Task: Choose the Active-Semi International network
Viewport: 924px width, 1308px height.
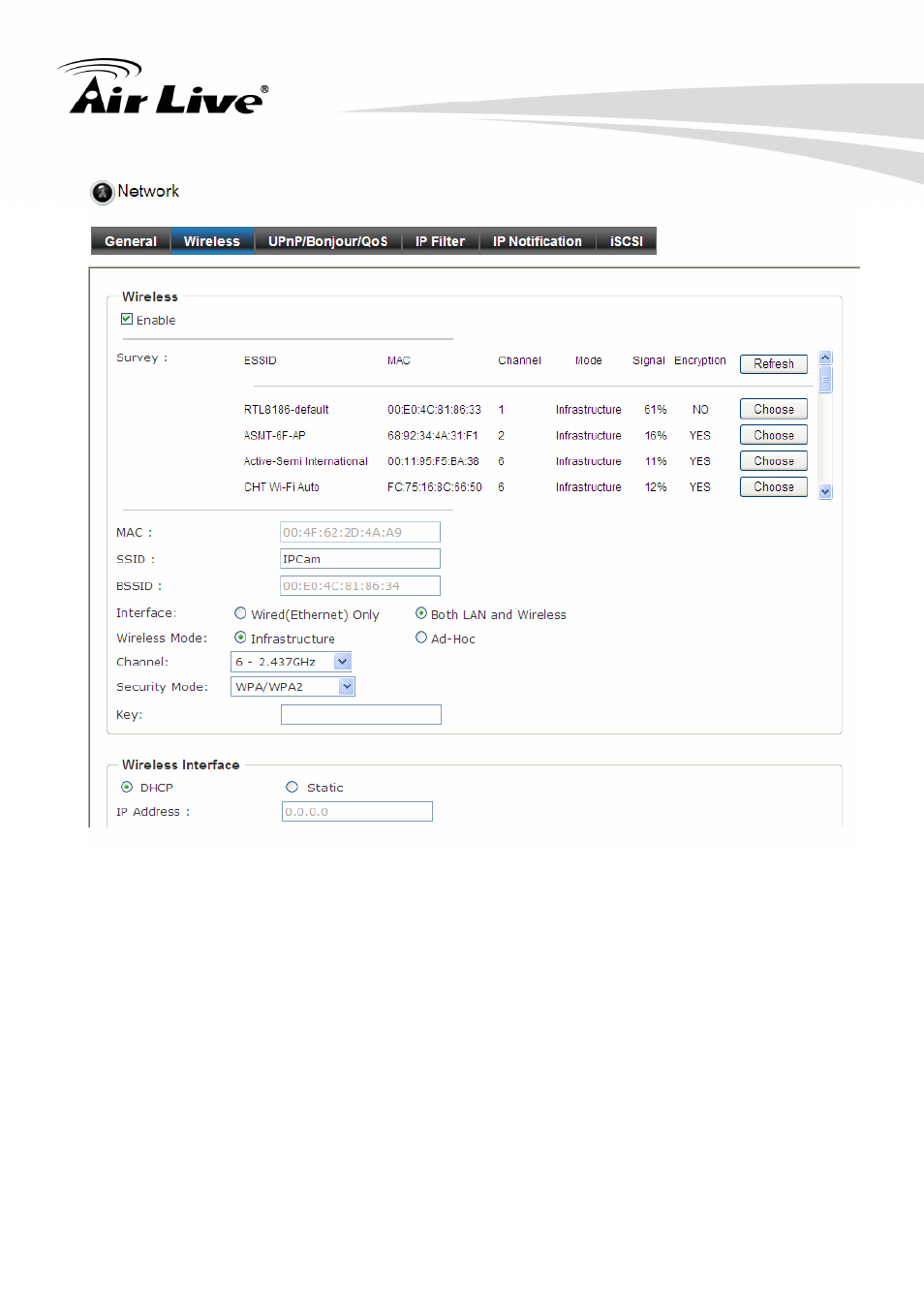Action: pyautogui.click(x=774, y=461)
